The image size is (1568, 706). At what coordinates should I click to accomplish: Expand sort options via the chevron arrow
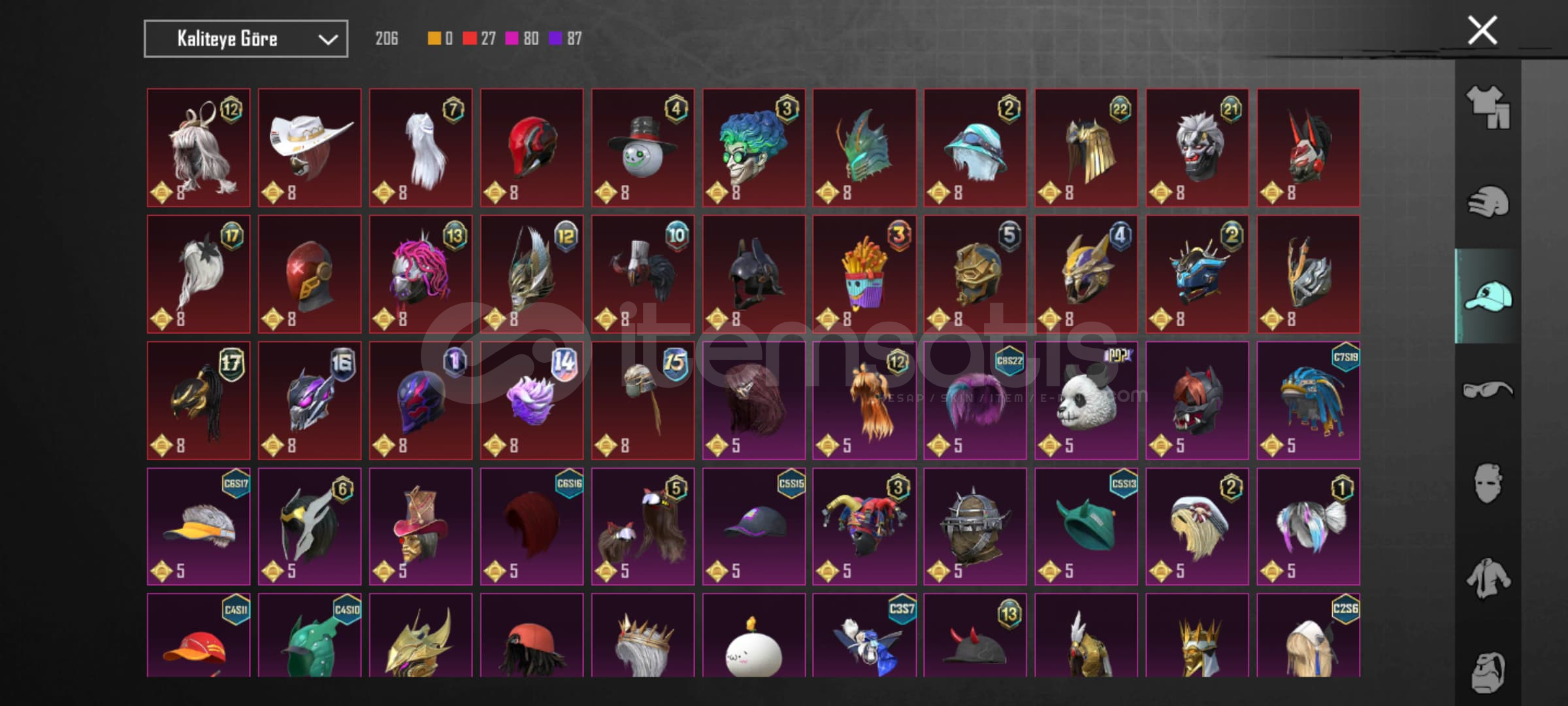click(327, 39)
